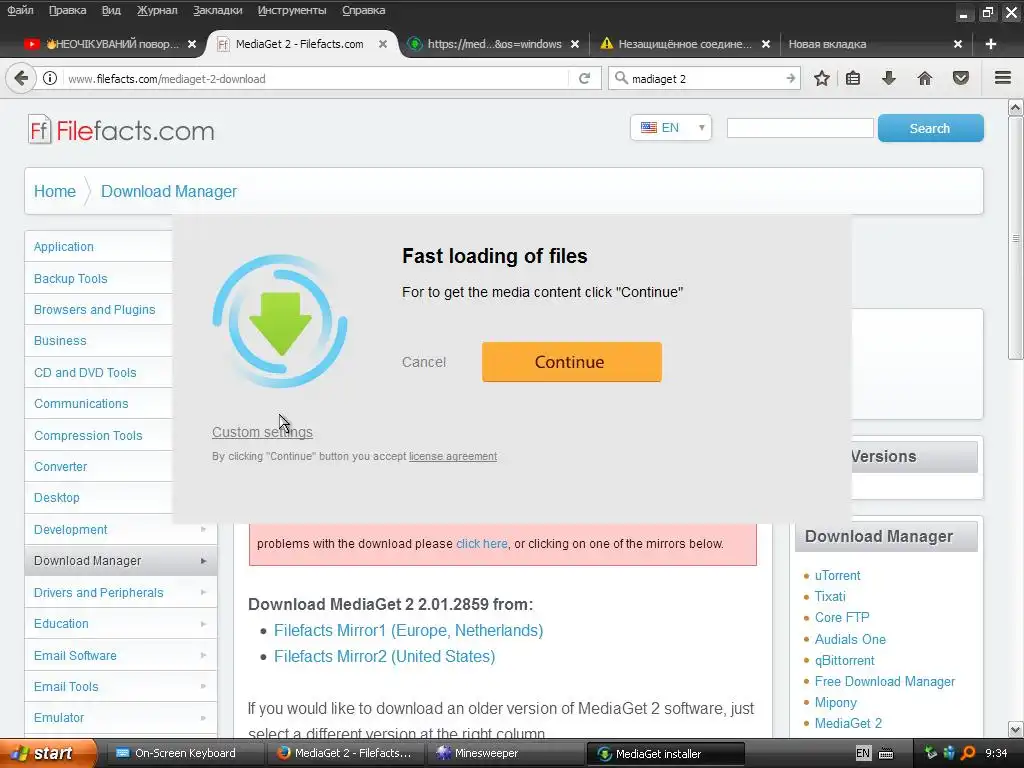
Task: Open the Журнал menu
Action: tap(157, 10)
